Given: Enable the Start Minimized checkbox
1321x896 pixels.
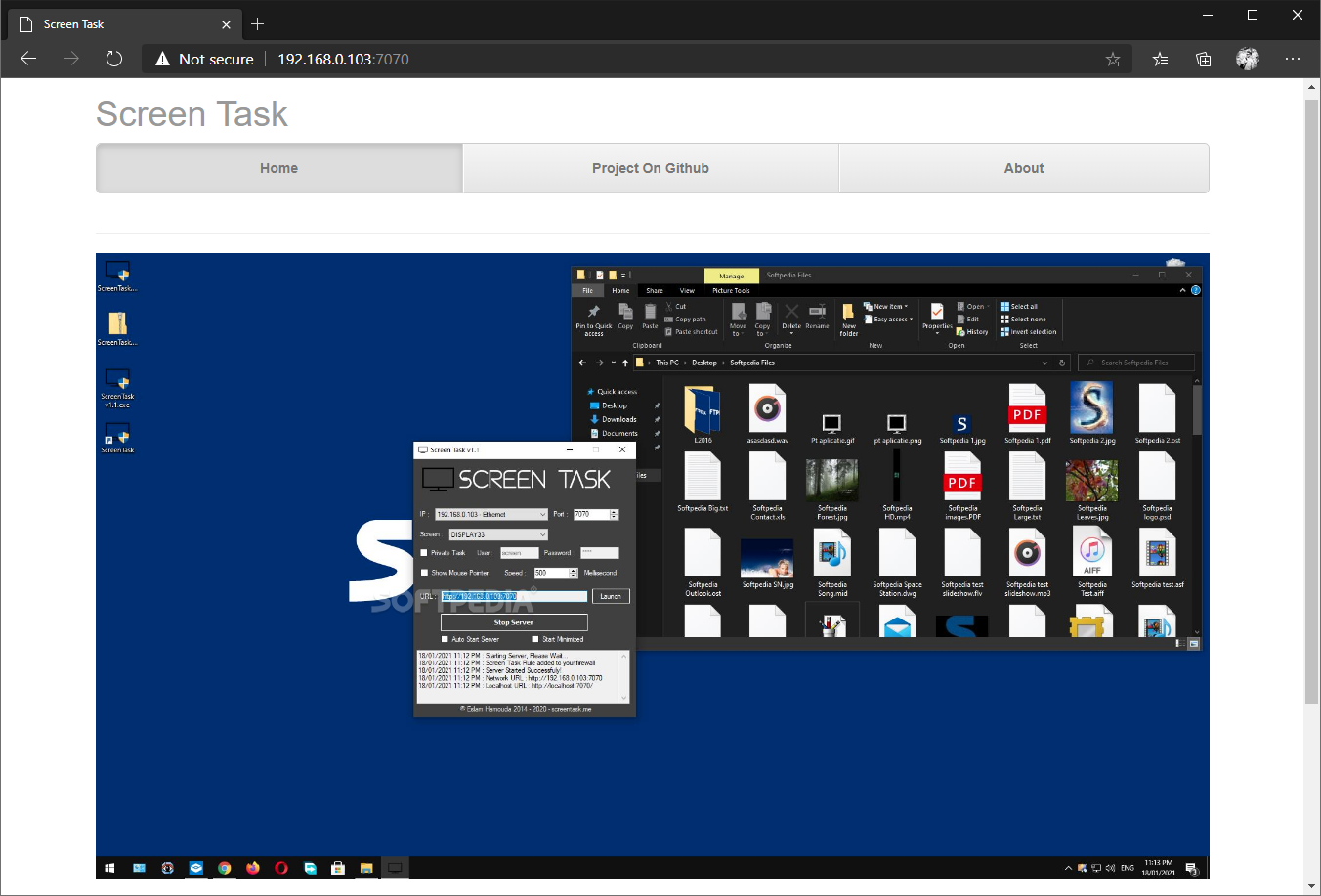Looking at the screenshot, I should [535, 639].
